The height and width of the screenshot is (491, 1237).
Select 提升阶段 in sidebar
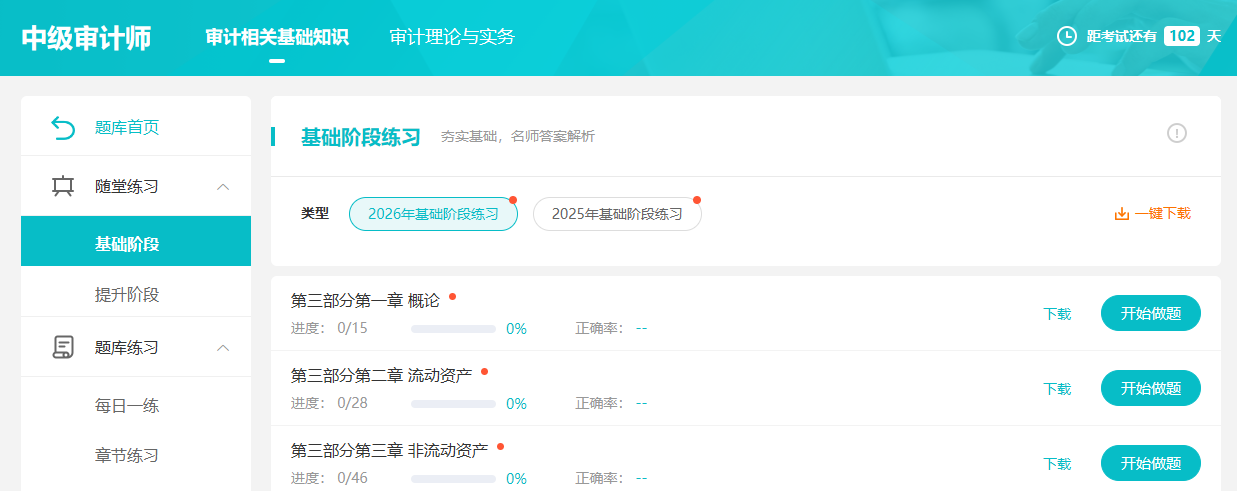pos(127,294)
